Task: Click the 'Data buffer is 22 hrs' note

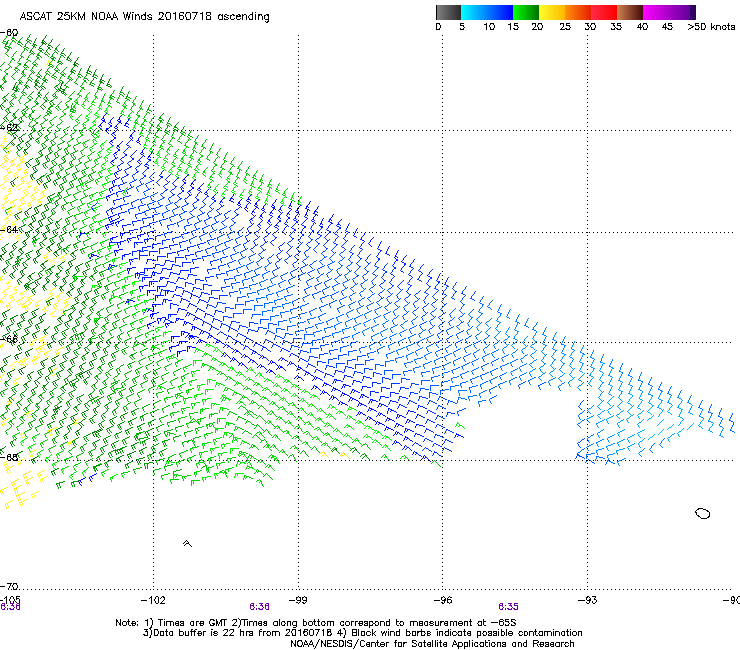Action: tap(362, 633)
